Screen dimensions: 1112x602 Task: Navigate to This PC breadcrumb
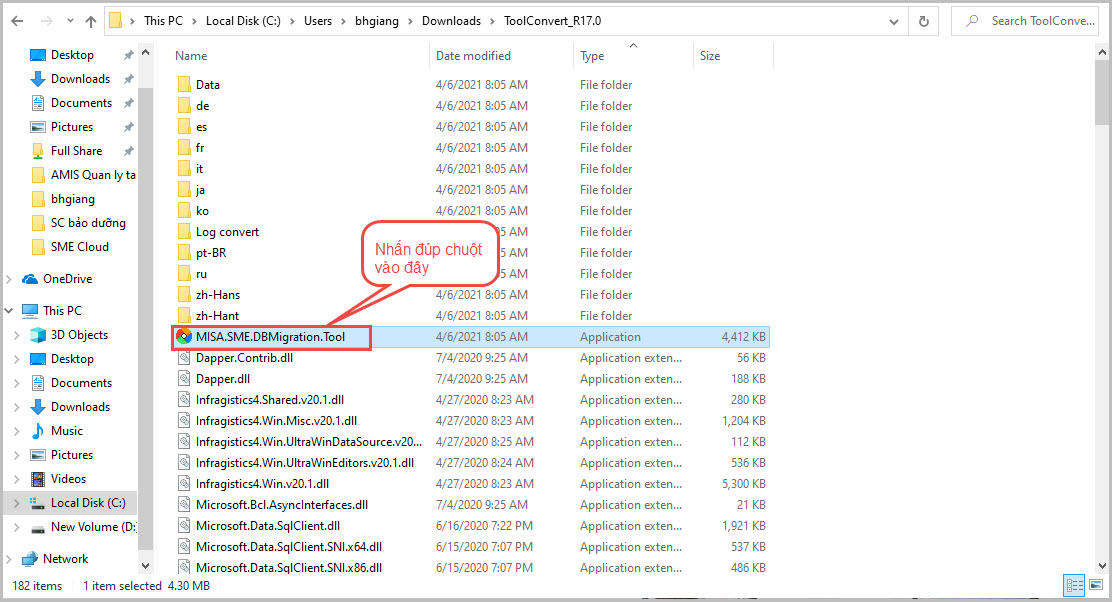click(163, 21)
